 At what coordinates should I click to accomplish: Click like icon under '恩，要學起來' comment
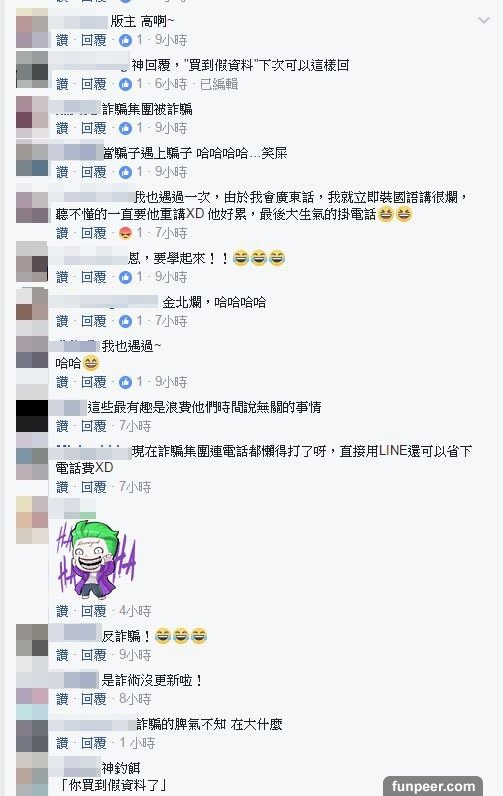tap(125, 277)
